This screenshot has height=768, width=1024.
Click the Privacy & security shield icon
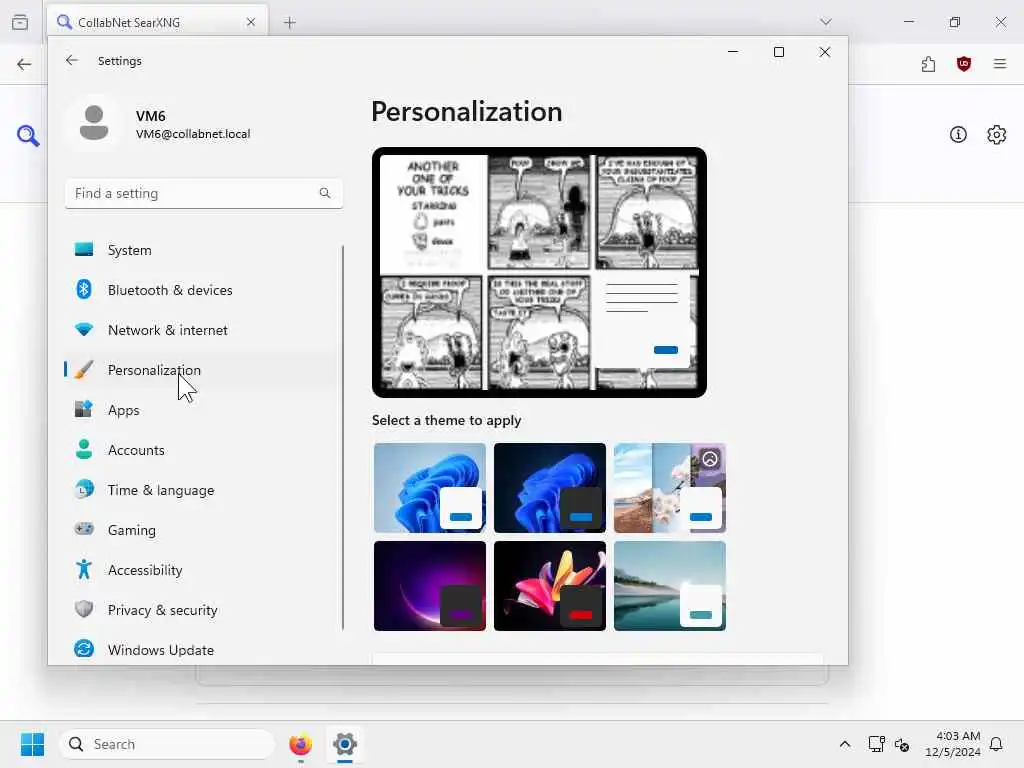coord(84,609)
